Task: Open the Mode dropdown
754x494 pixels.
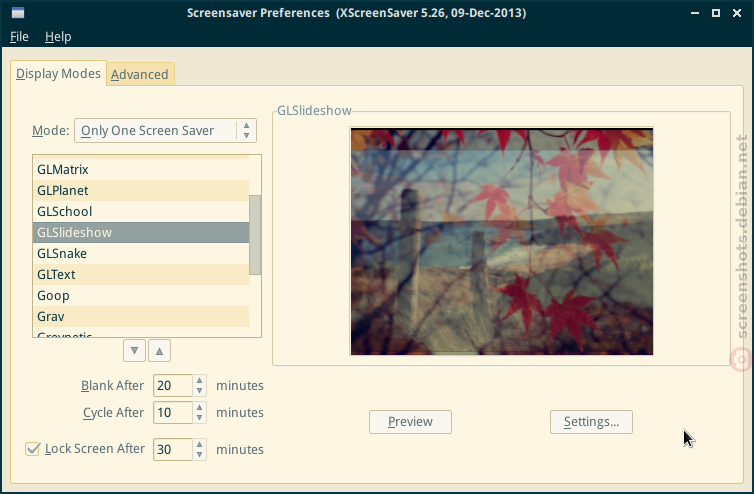Action: pyautogui.click(x=165, y=130)
